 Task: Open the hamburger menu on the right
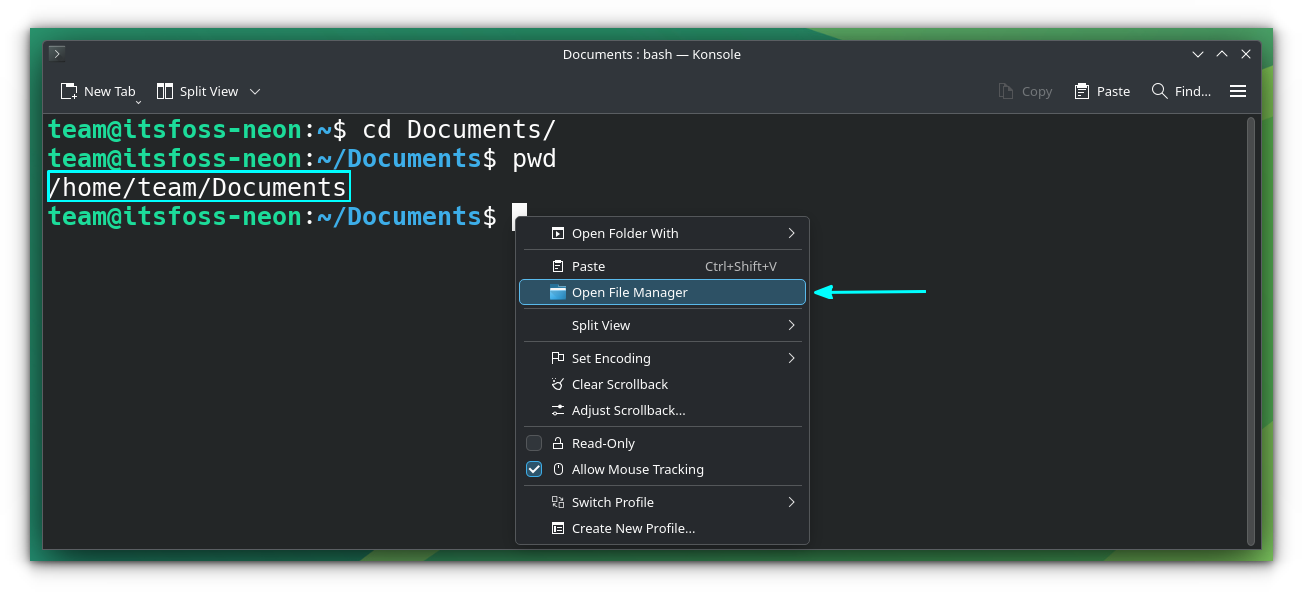pos(1237,91)
